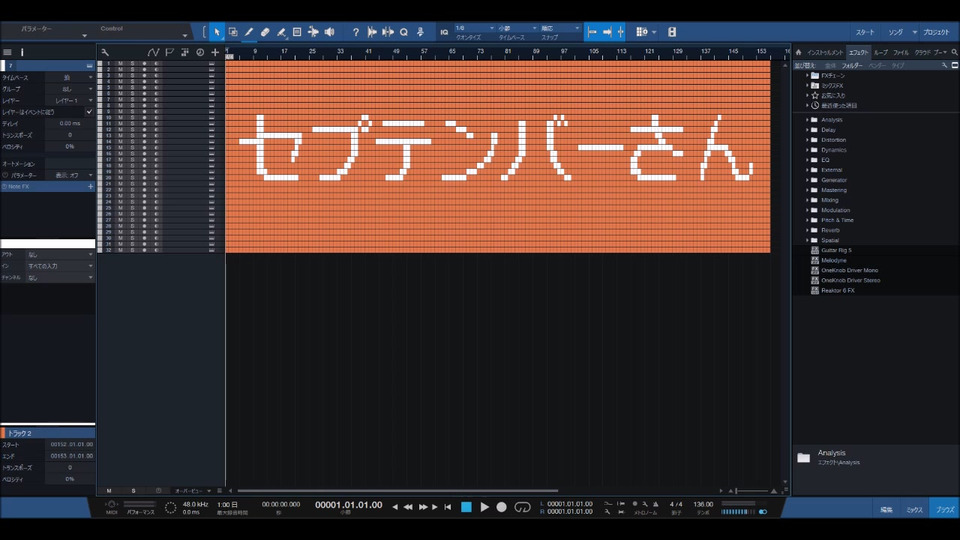Mute track 1 with its M button
The image size is (960, 540).
(121, 63)
